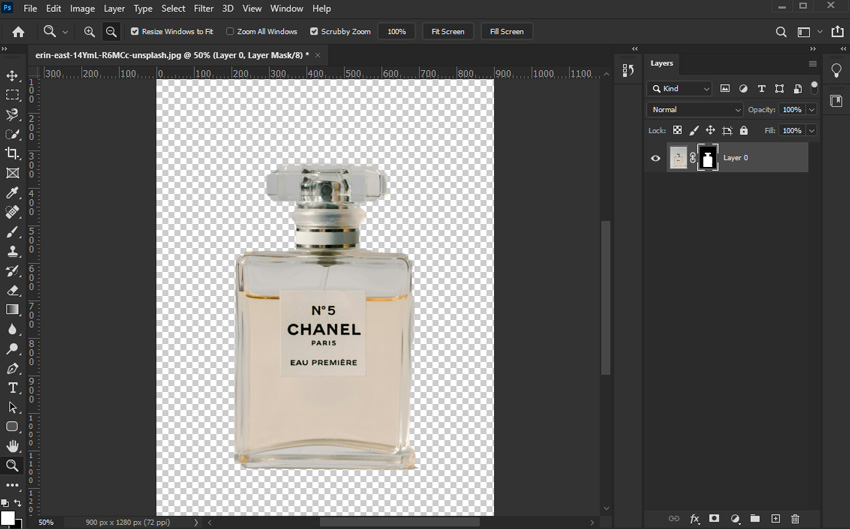
Task: Select the Lasso tool
Action: click(12, 114)
